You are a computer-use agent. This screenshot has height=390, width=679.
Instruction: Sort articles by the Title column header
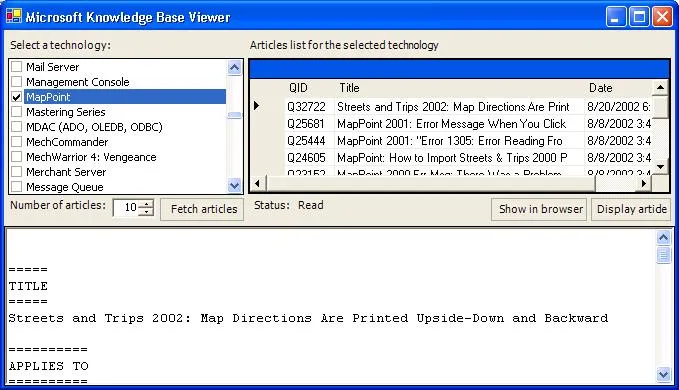pyautogui.click(x=459, y=88)
